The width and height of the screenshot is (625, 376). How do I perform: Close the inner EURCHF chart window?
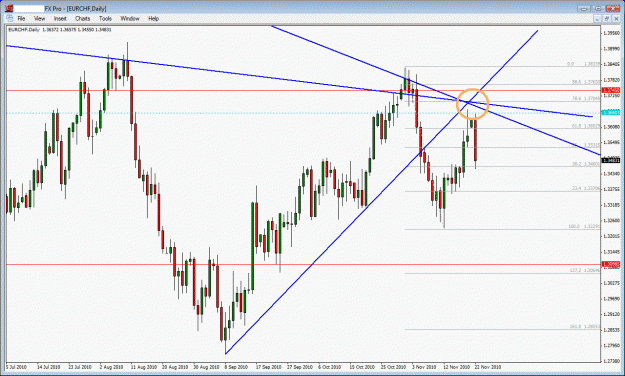[x=615, y=18]
